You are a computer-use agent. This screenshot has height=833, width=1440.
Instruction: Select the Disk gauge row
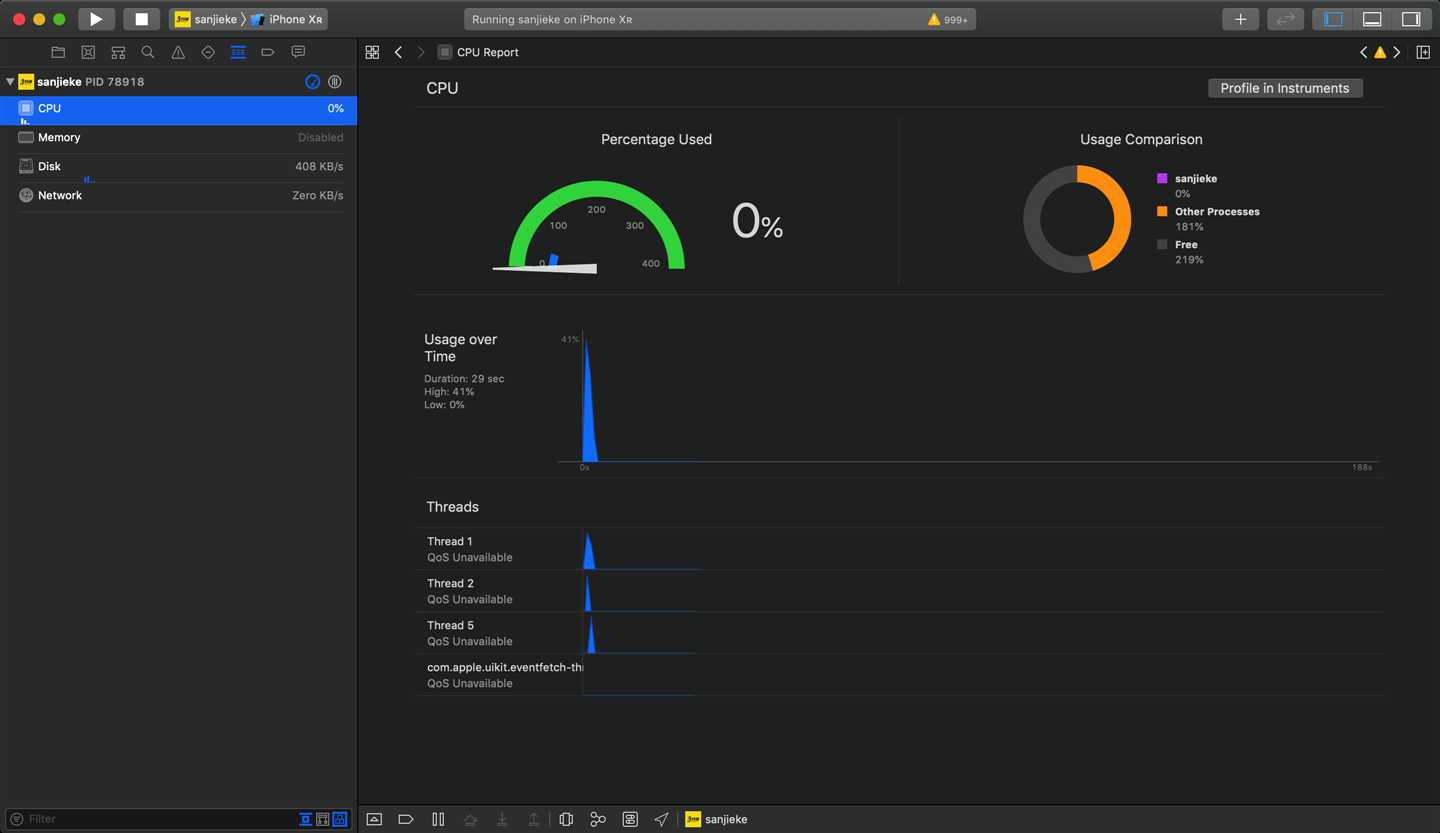click(178, 167)
